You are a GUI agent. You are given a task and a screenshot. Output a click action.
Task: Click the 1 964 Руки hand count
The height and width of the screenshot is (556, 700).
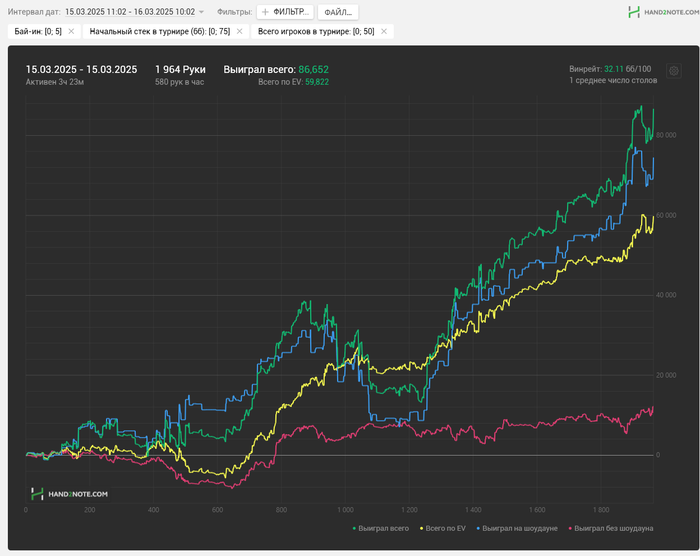(180, 70)
